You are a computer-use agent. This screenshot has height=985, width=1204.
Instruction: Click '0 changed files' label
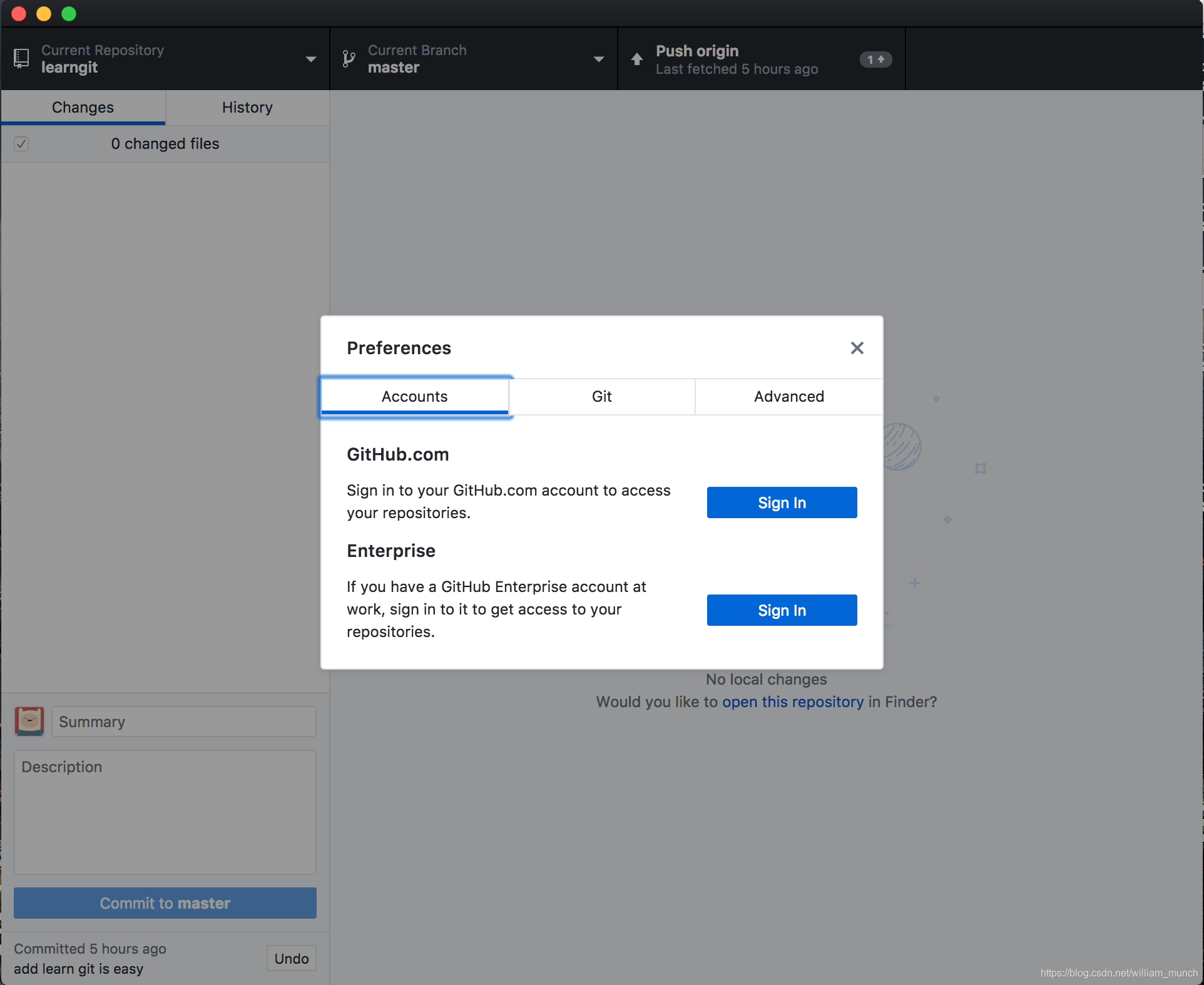(165, 144)
